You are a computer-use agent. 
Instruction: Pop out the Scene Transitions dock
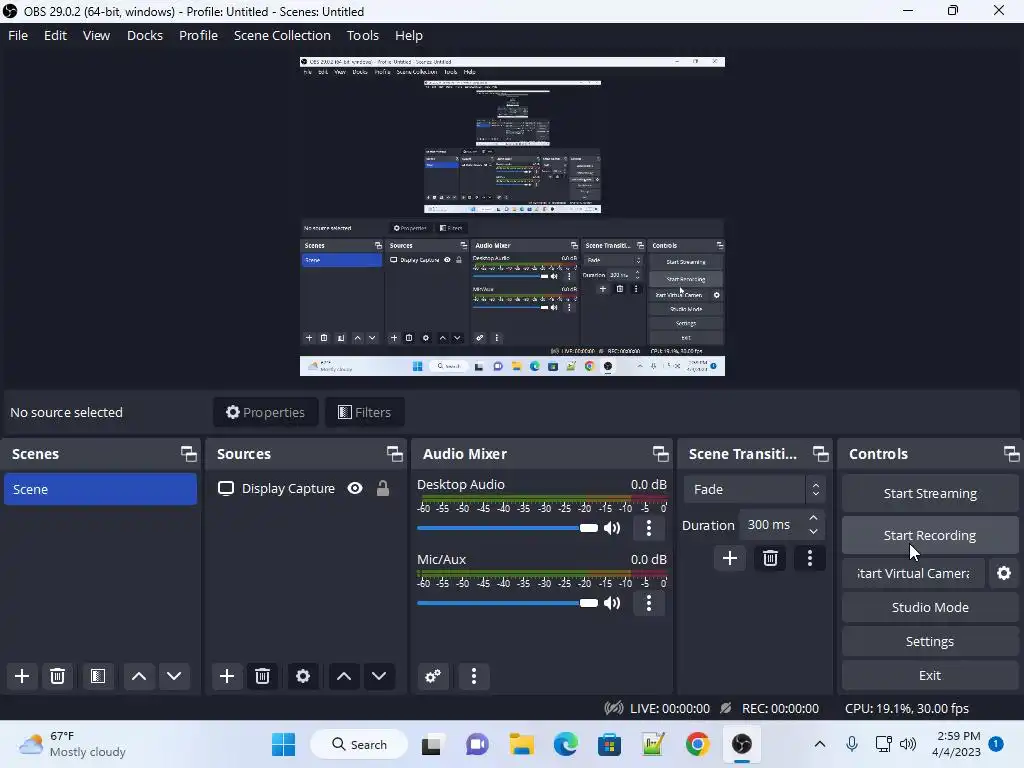(820, 454)
